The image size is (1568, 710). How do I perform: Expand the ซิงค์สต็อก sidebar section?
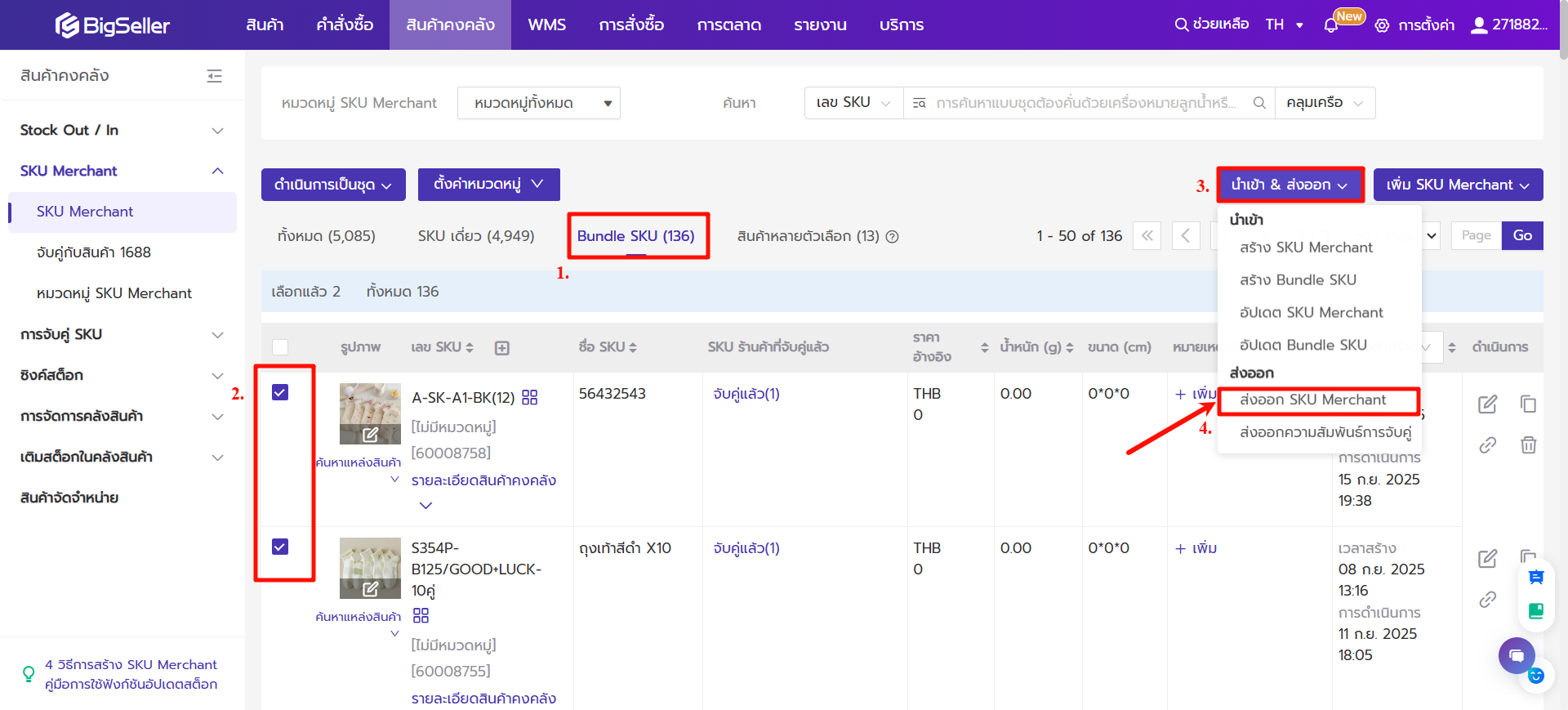[122, 375]
